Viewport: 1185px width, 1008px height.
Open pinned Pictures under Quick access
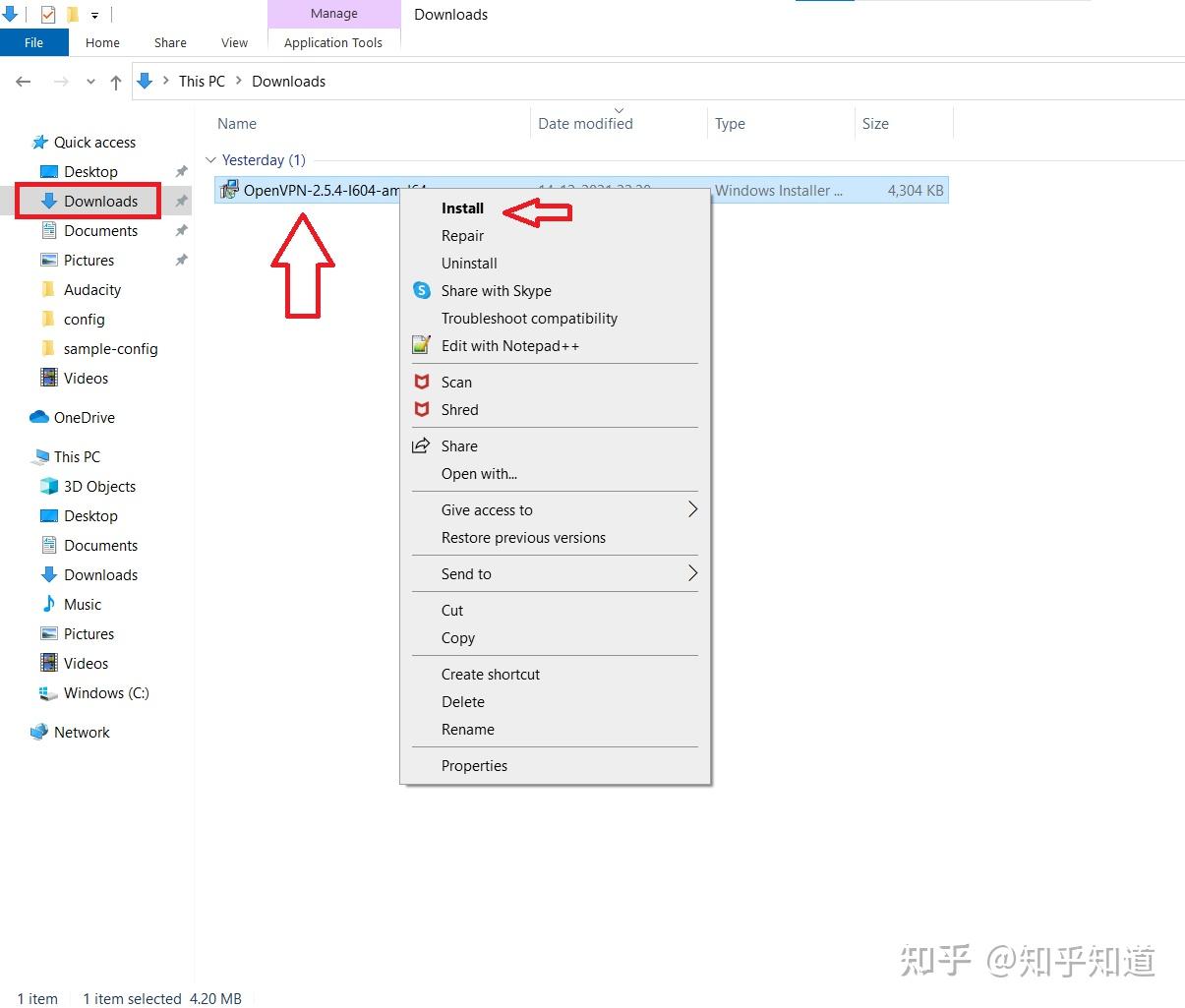tap(89, 261)
